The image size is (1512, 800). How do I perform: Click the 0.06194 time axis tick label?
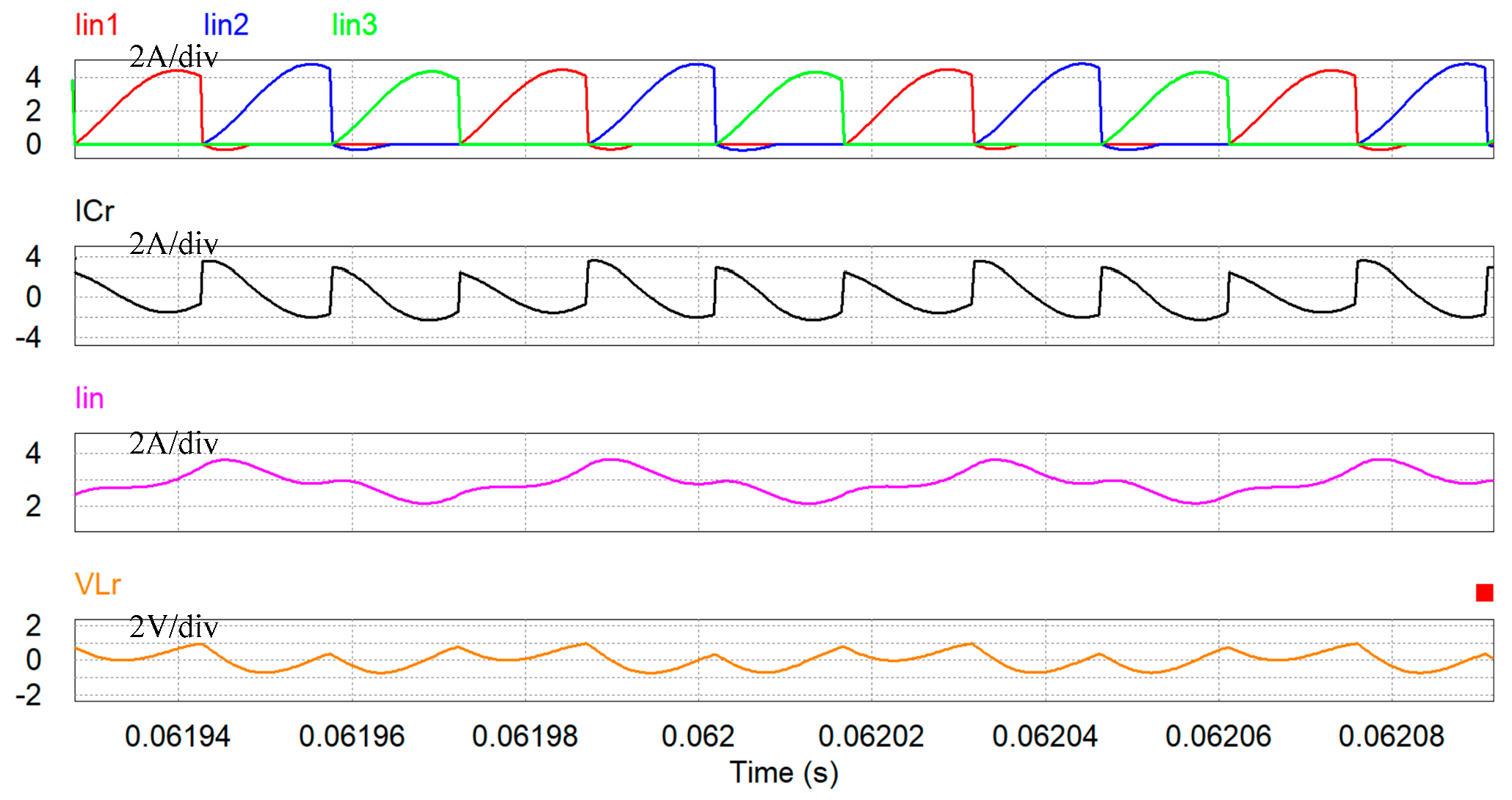click(178, 736)
